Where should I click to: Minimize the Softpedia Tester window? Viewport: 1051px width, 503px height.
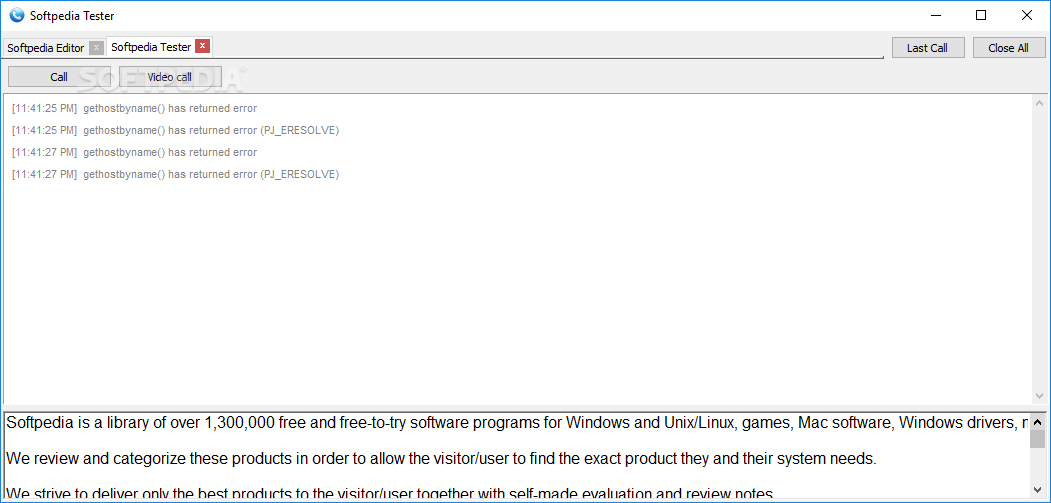click(936, 15)
